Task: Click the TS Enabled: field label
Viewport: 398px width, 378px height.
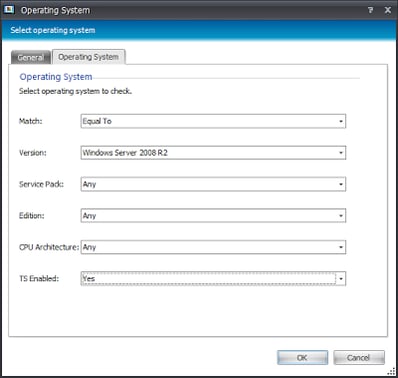Action: pos(39,278)
